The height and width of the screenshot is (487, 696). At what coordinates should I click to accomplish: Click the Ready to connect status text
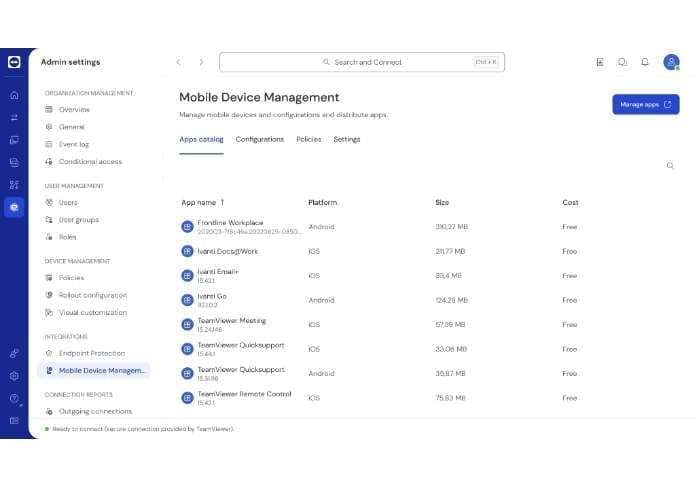coord(143,429)
